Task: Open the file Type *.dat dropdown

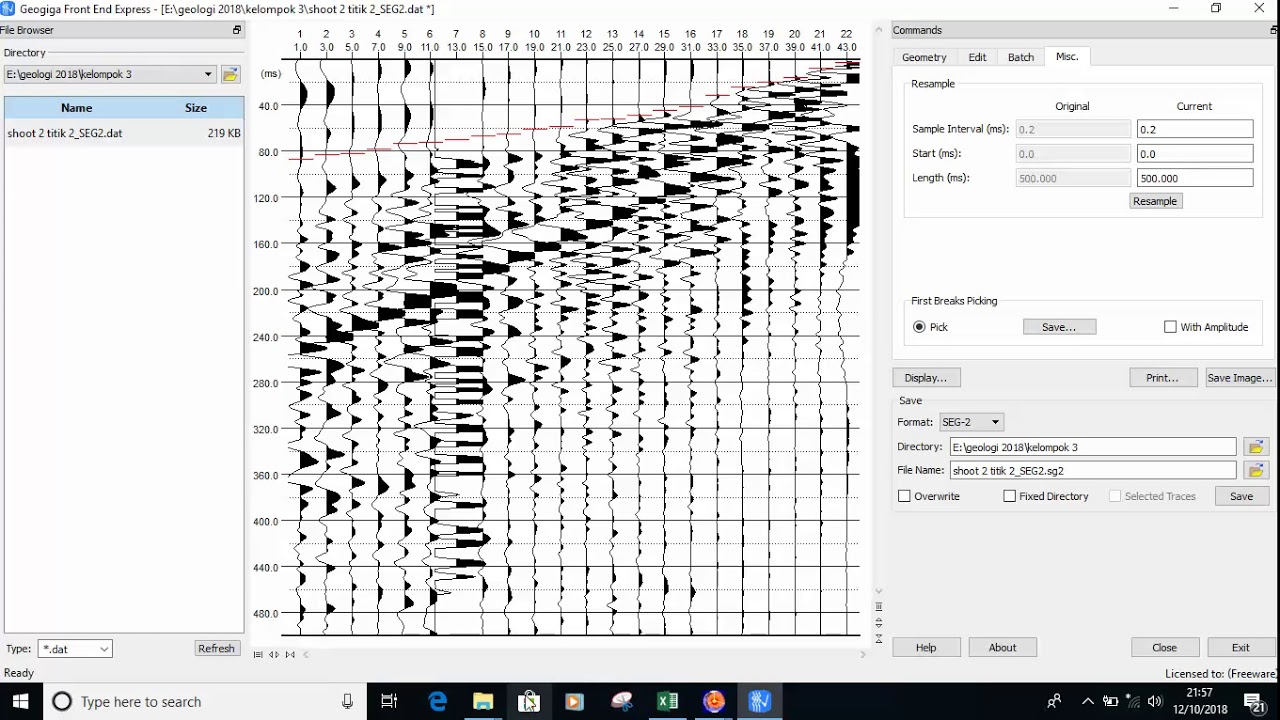Action: point(104,649)
